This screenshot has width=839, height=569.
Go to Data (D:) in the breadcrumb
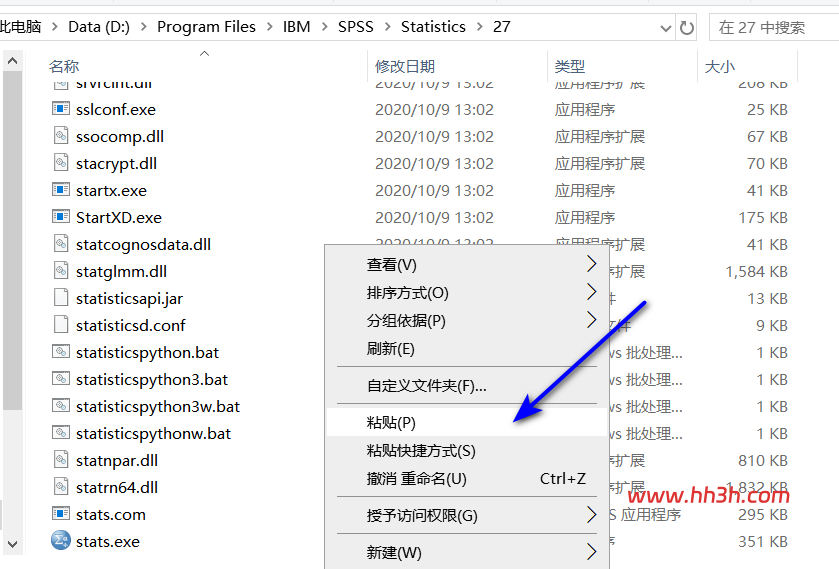(99, 27)
